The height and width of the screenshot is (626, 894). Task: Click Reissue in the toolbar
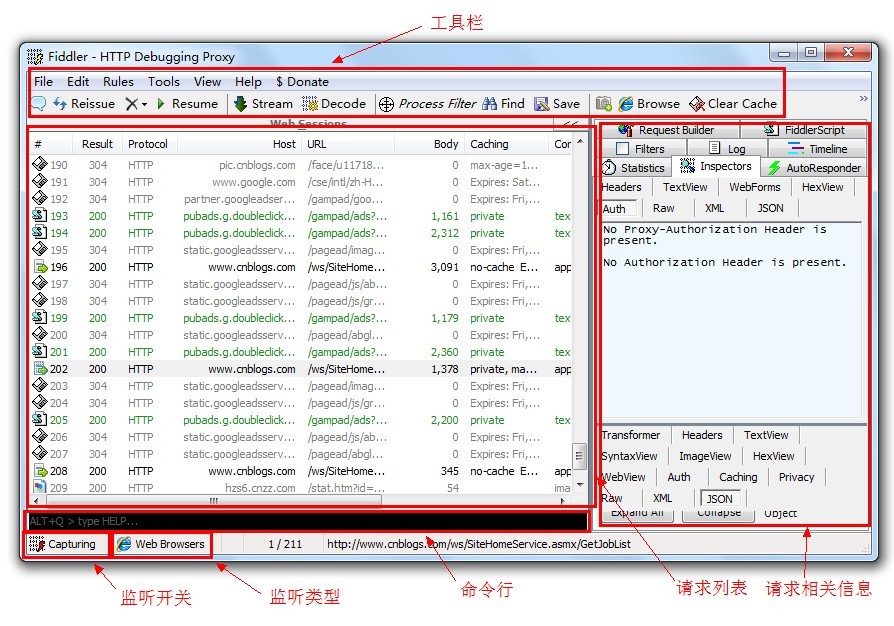point(84,104)
